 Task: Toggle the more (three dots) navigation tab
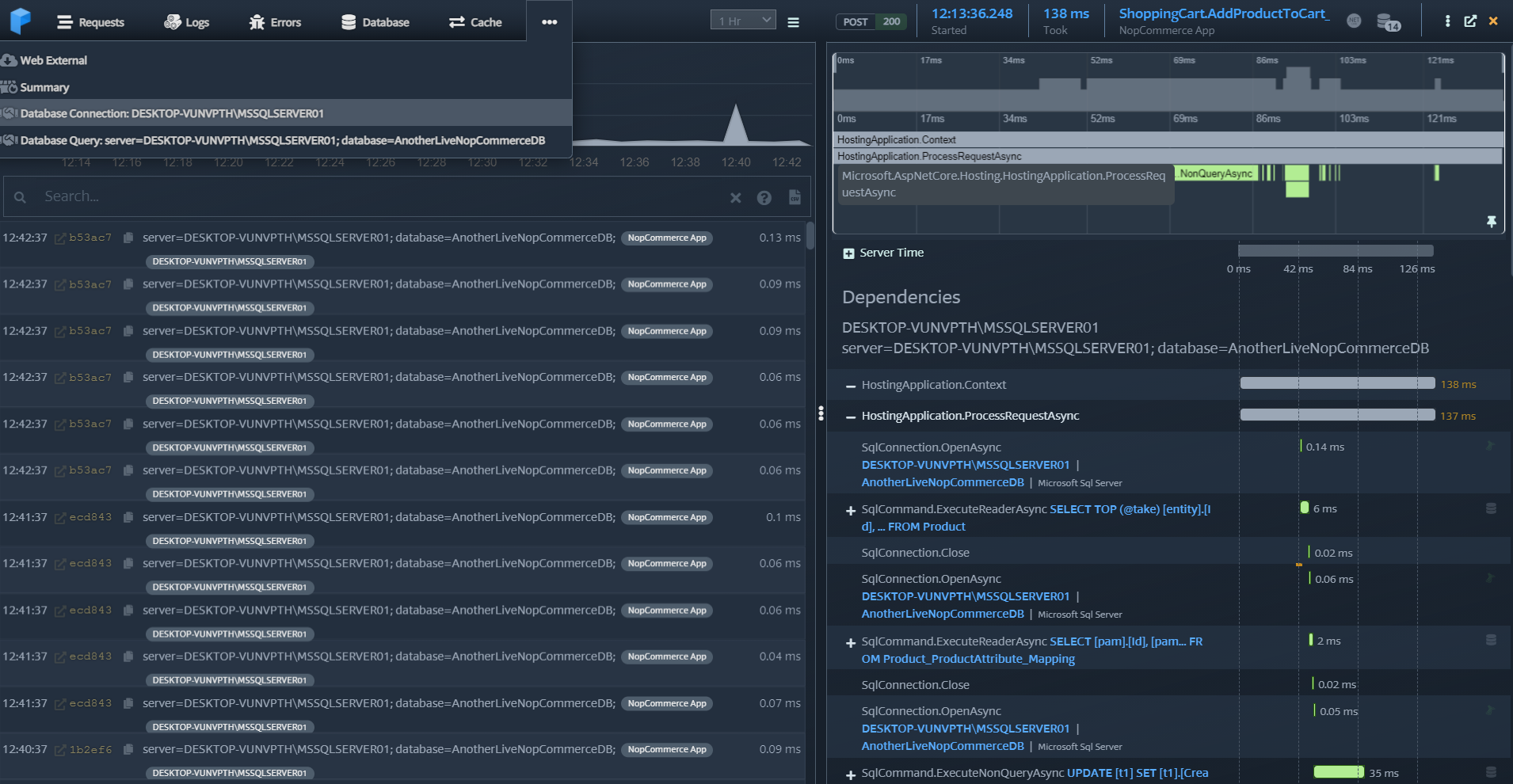pyautogui.click(x=549, y=21)
